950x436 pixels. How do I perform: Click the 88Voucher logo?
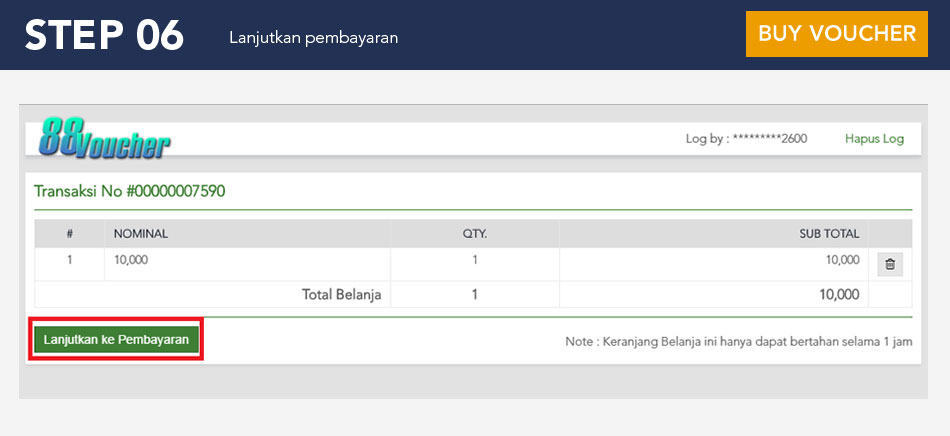pos(105,138)
